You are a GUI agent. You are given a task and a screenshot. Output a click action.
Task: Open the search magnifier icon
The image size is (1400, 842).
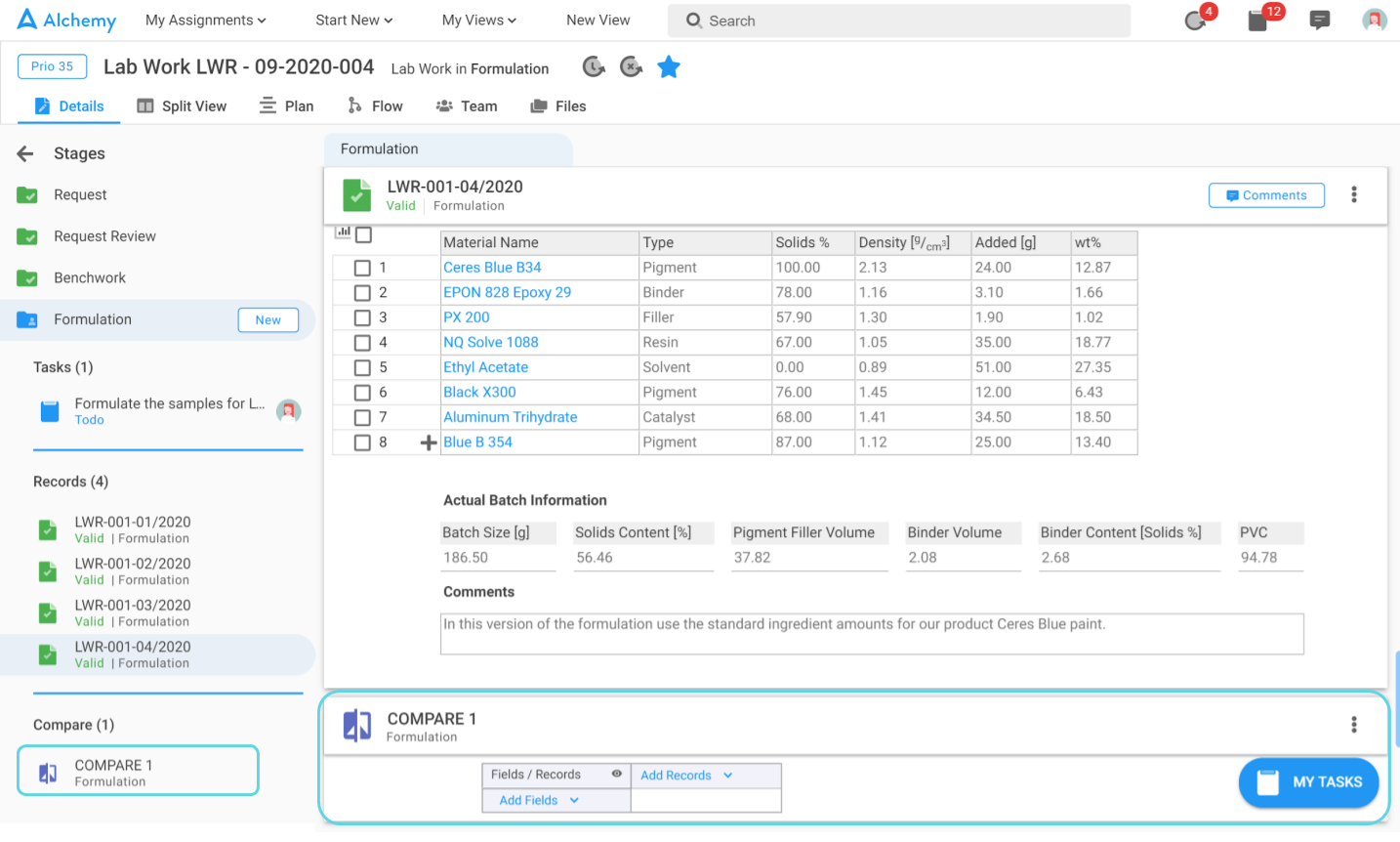point(694,21)
